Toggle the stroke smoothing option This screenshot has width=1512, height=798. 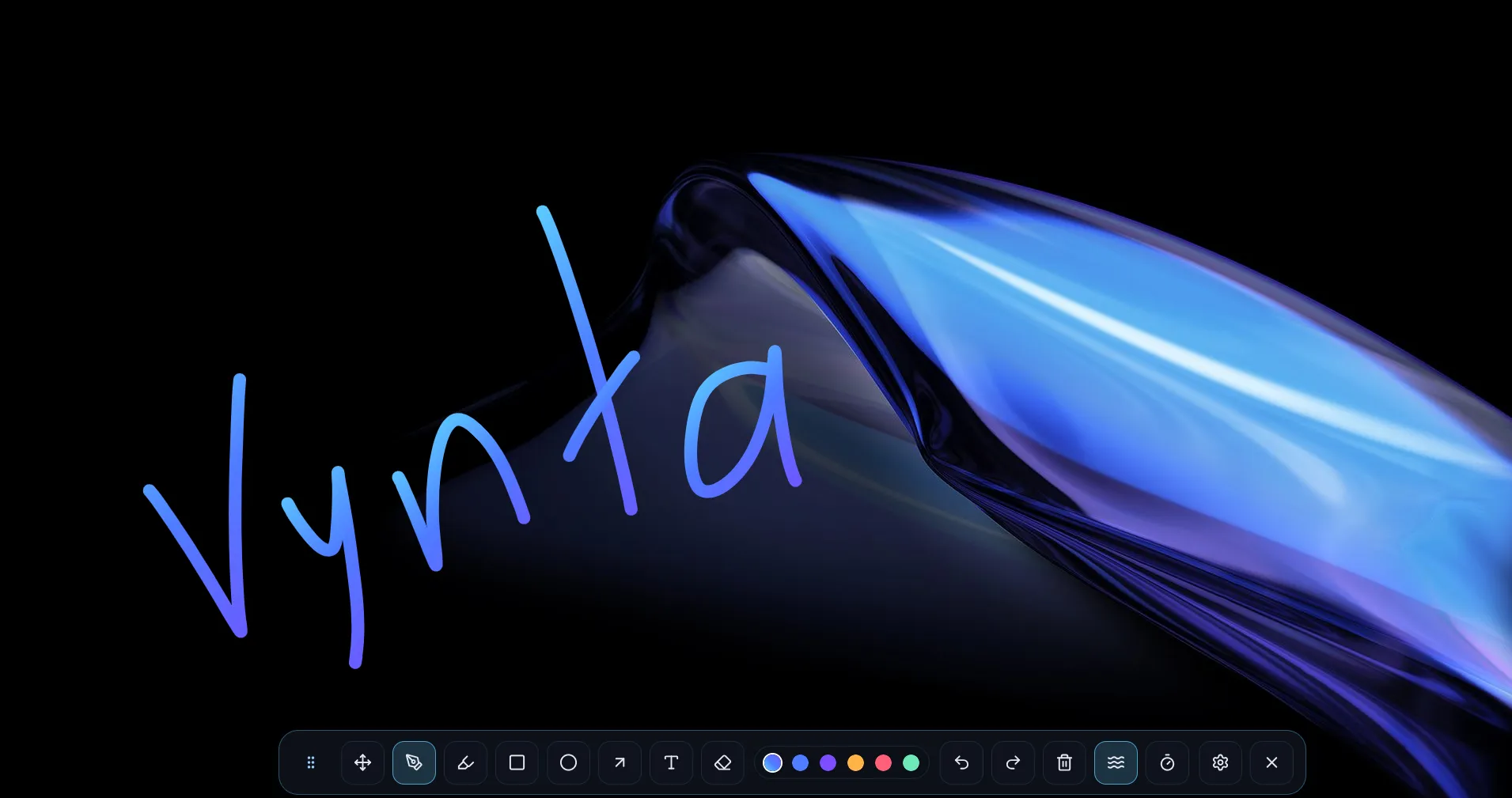[x=1116, y=762]
